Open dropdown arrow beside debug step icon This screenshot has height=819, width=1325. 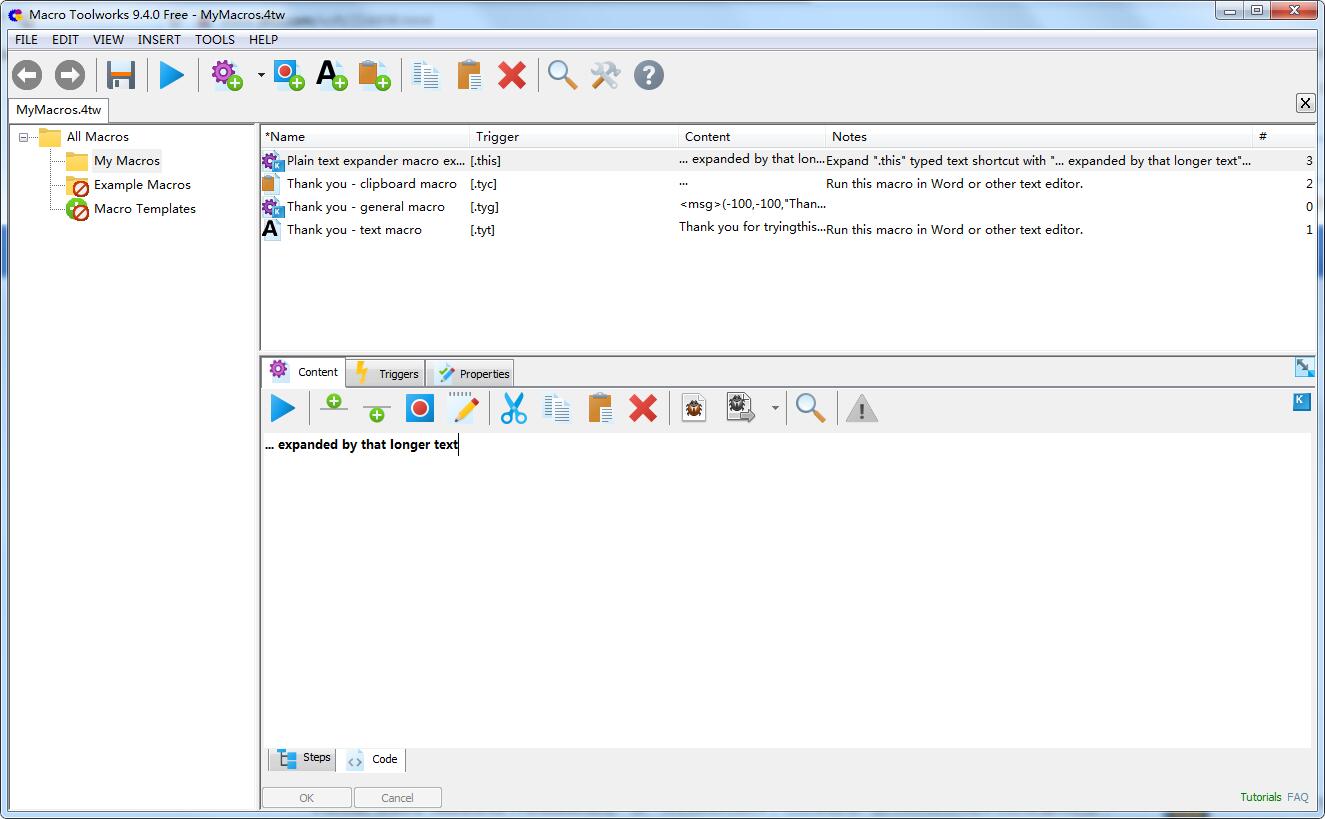775,408
